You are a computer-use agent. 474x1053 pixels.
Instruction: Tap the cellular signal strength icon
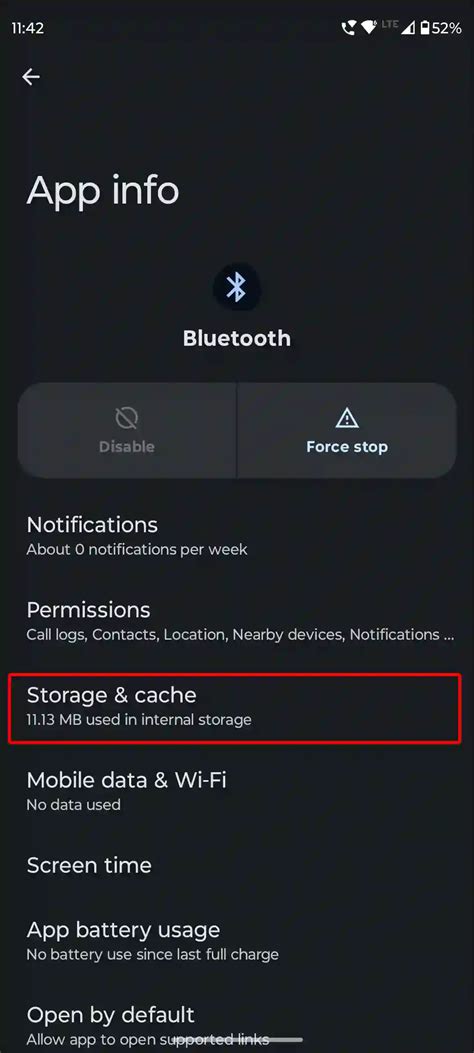[408, 28]
